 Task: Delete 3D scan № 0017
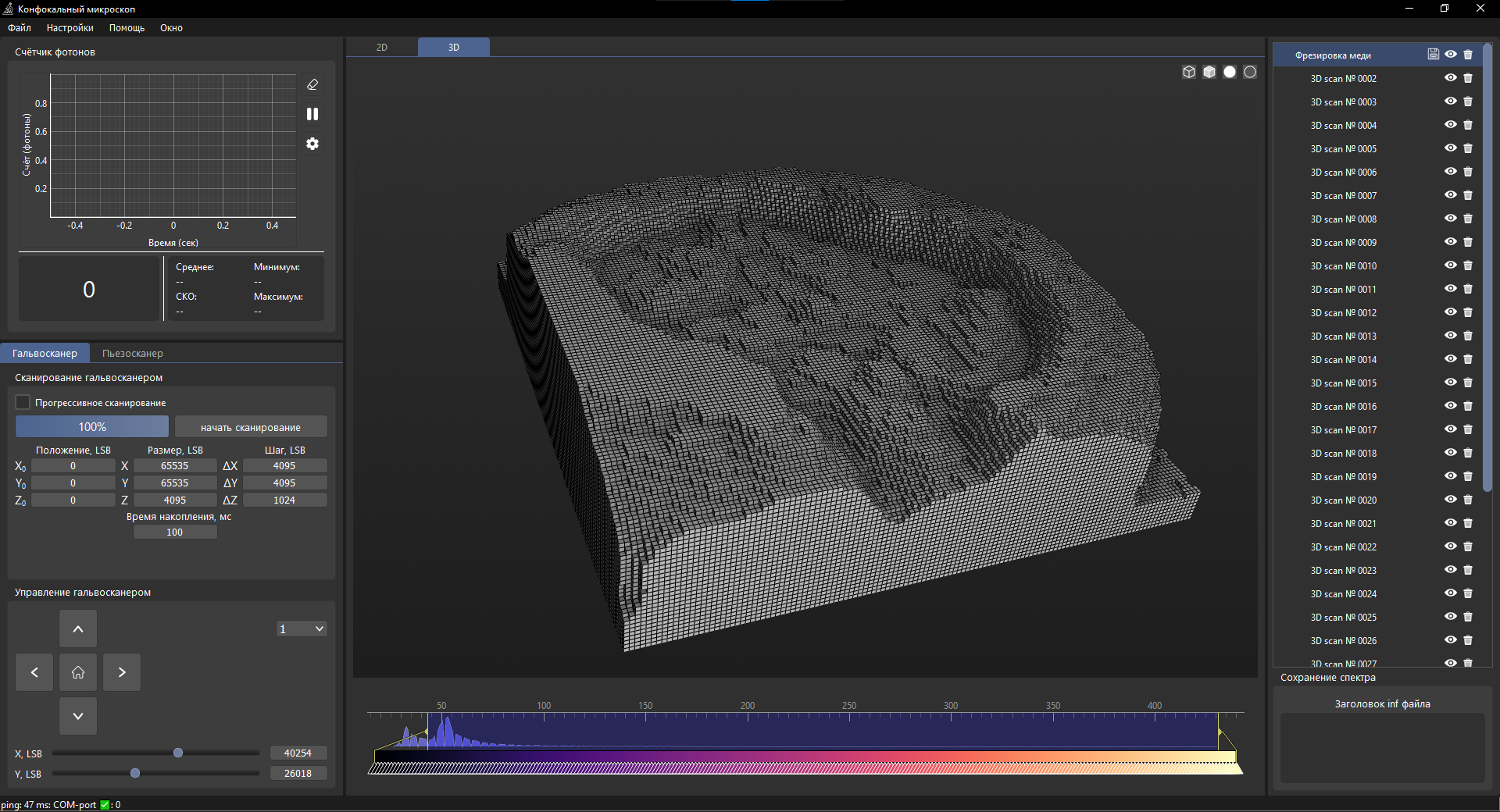1468,429
